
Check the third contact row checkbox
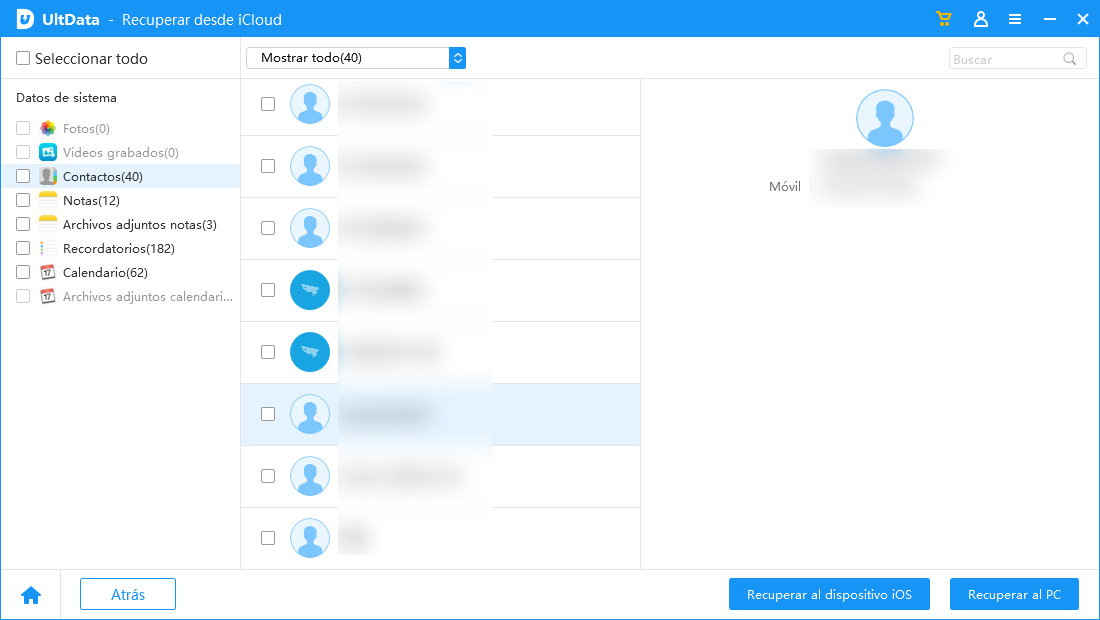268,228
